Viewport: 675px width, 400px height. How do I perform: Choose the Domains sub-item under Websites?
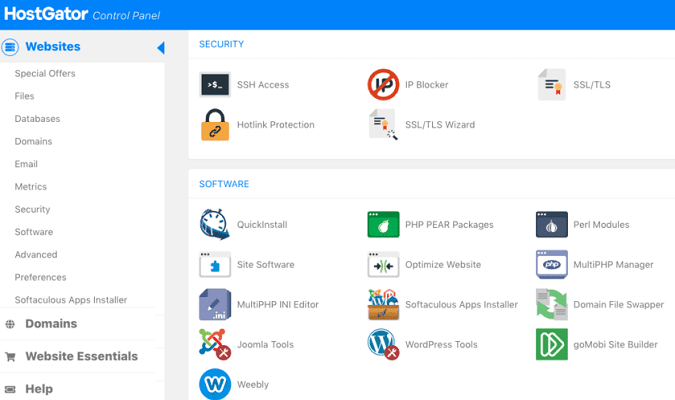tap(33, 141)
